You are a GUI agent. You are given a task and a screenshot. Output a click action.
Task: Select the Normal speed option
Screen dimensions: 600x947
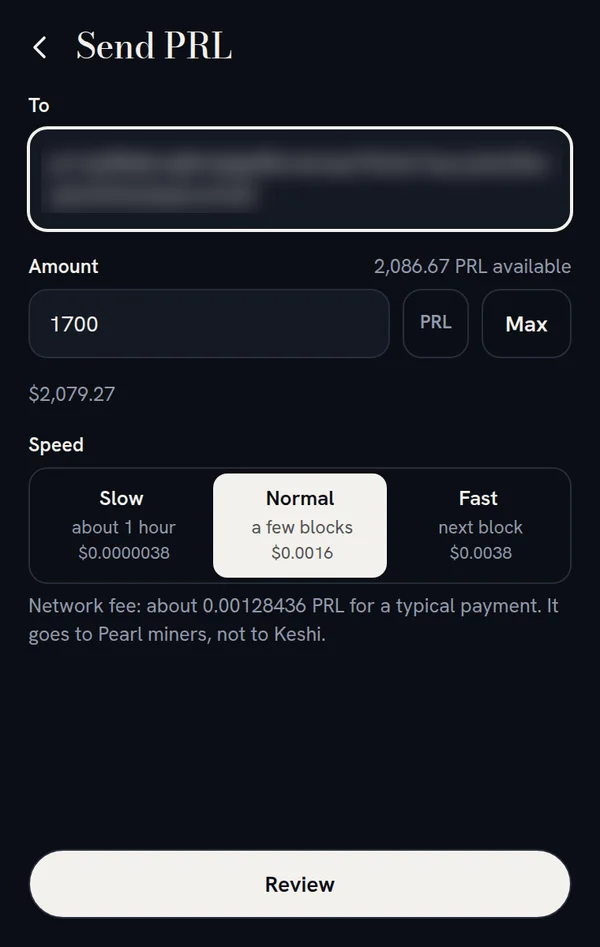pyautogui.click(x=300, y=525)
